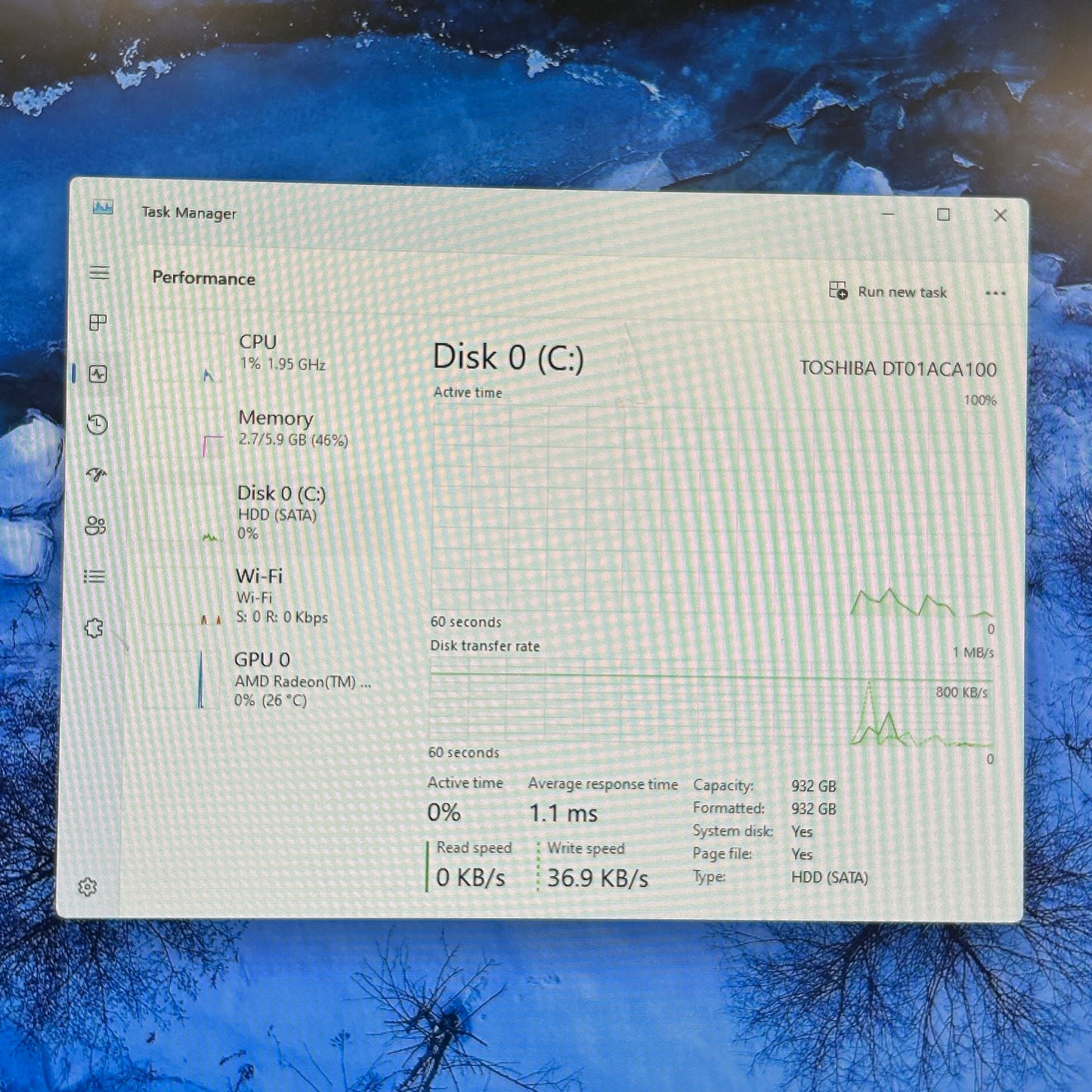Select the Performance page icon
The image size is (1092, 1092).
pos(98,374)
